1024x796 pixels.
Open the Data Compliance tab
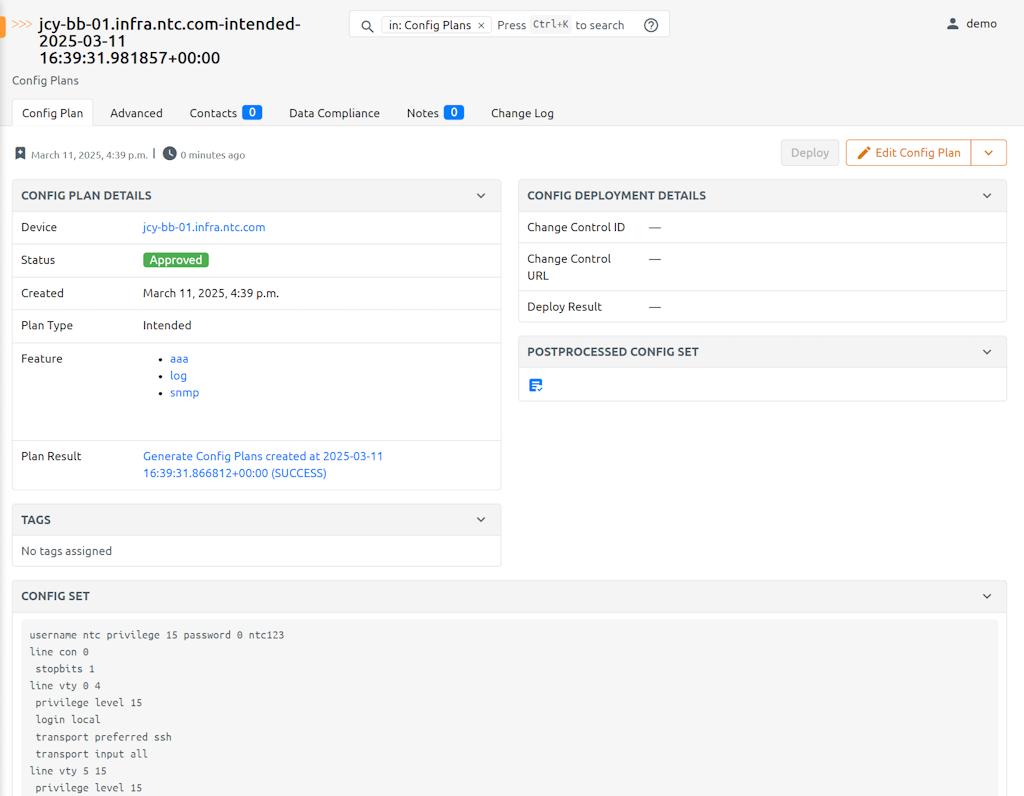tap(334, 113)
